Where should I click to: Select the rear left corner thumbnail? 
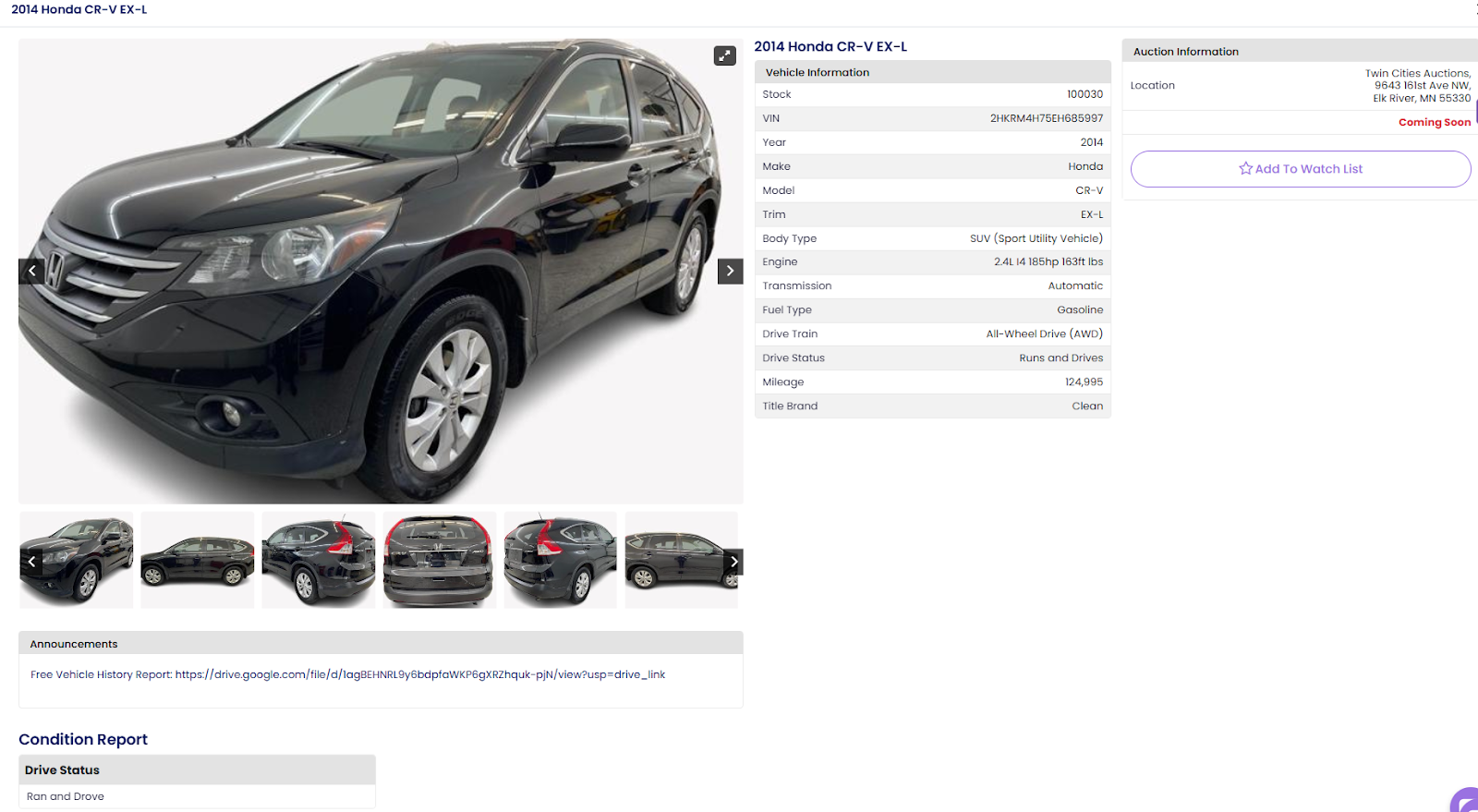click(561, 561)
